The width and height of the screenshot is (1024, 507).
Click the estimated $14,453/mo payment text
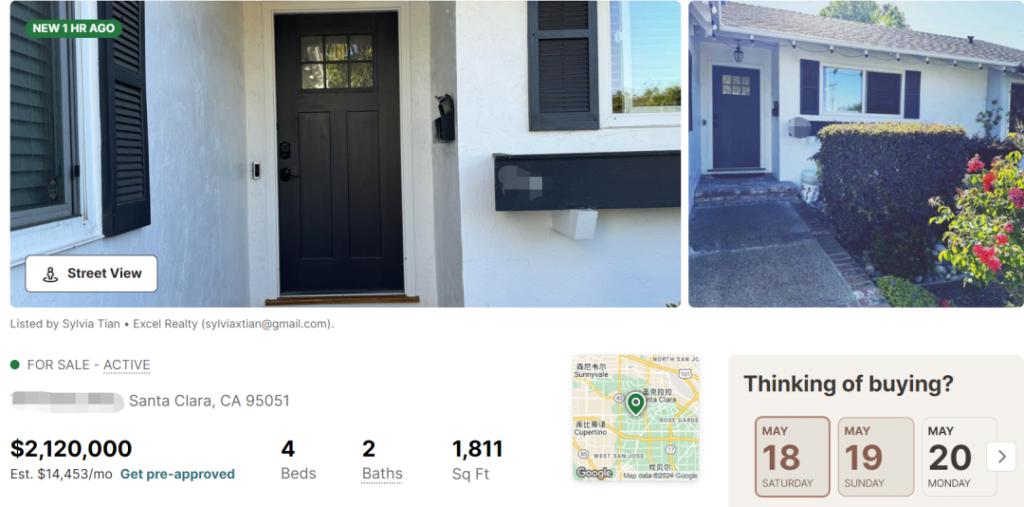tap(61, 474)
